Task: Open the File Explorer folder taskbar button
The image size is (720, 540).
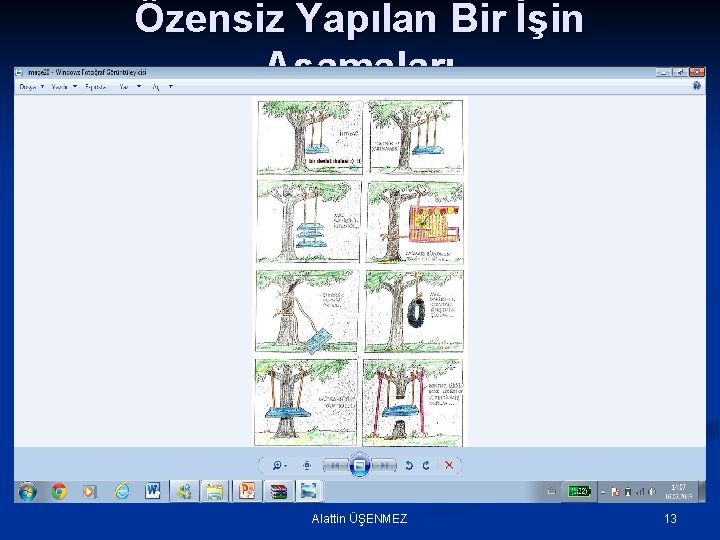Action: click(x=214, y=492)
